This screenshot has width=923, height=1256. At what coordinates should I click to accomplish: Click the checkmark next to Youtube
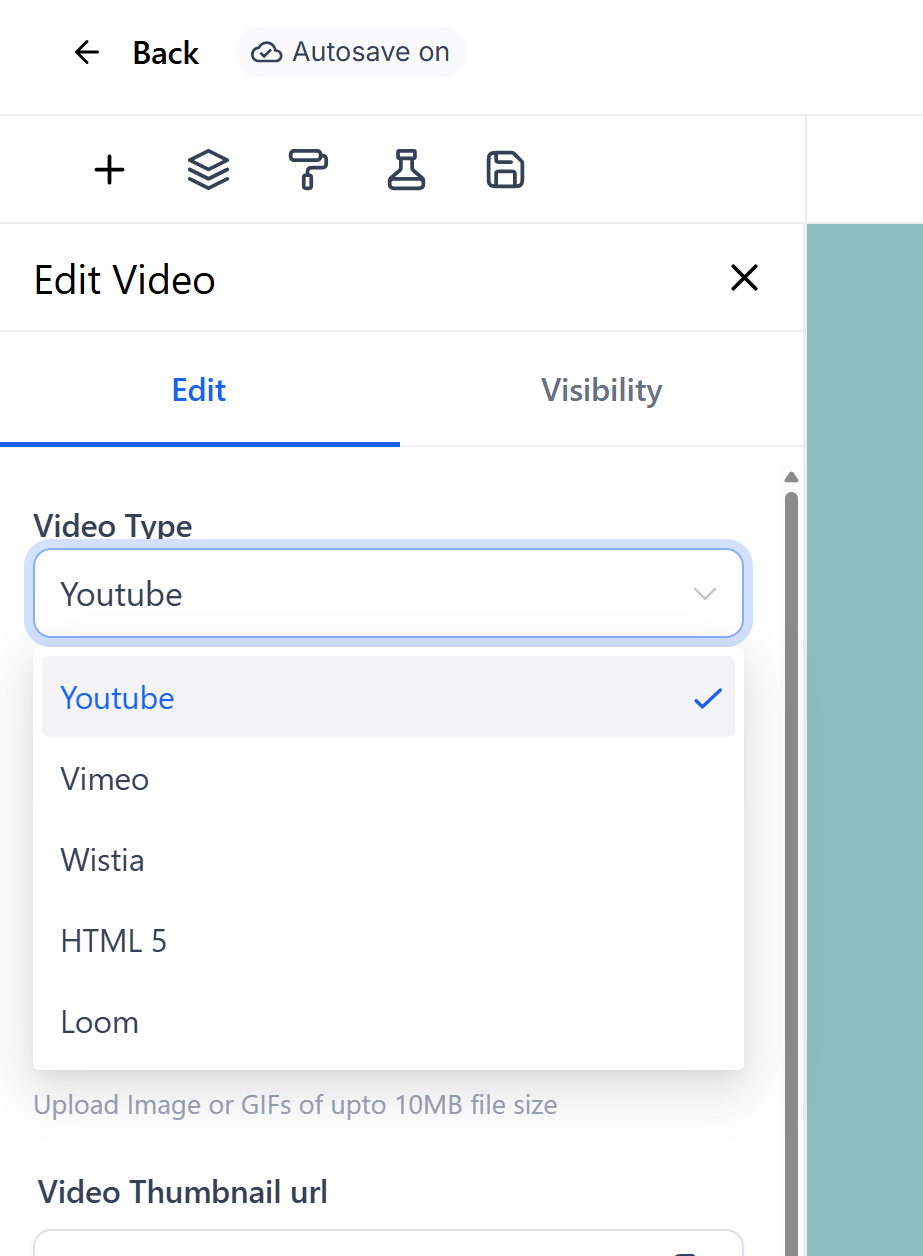[x=707, y=698]
